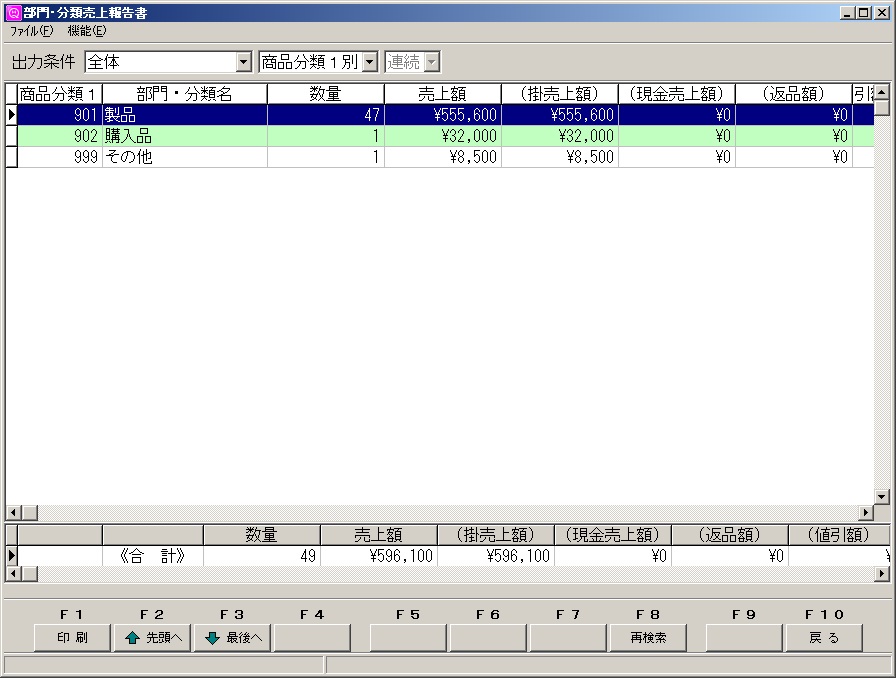
Task: Close the 部門・分類売上報告書 window
Action: pos(882,13)
